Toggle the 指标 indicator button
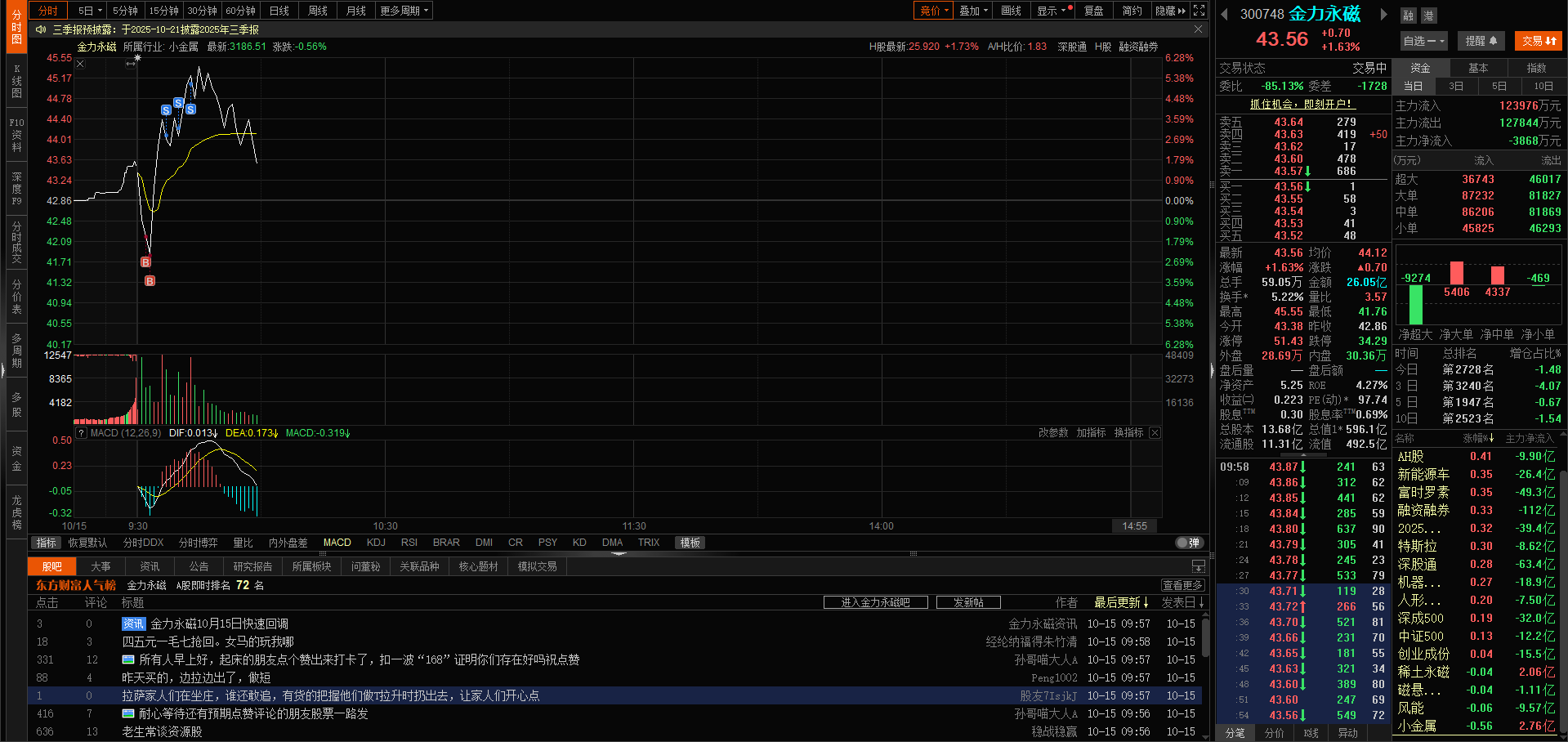 pyautogui.click(x=47, y=543)
